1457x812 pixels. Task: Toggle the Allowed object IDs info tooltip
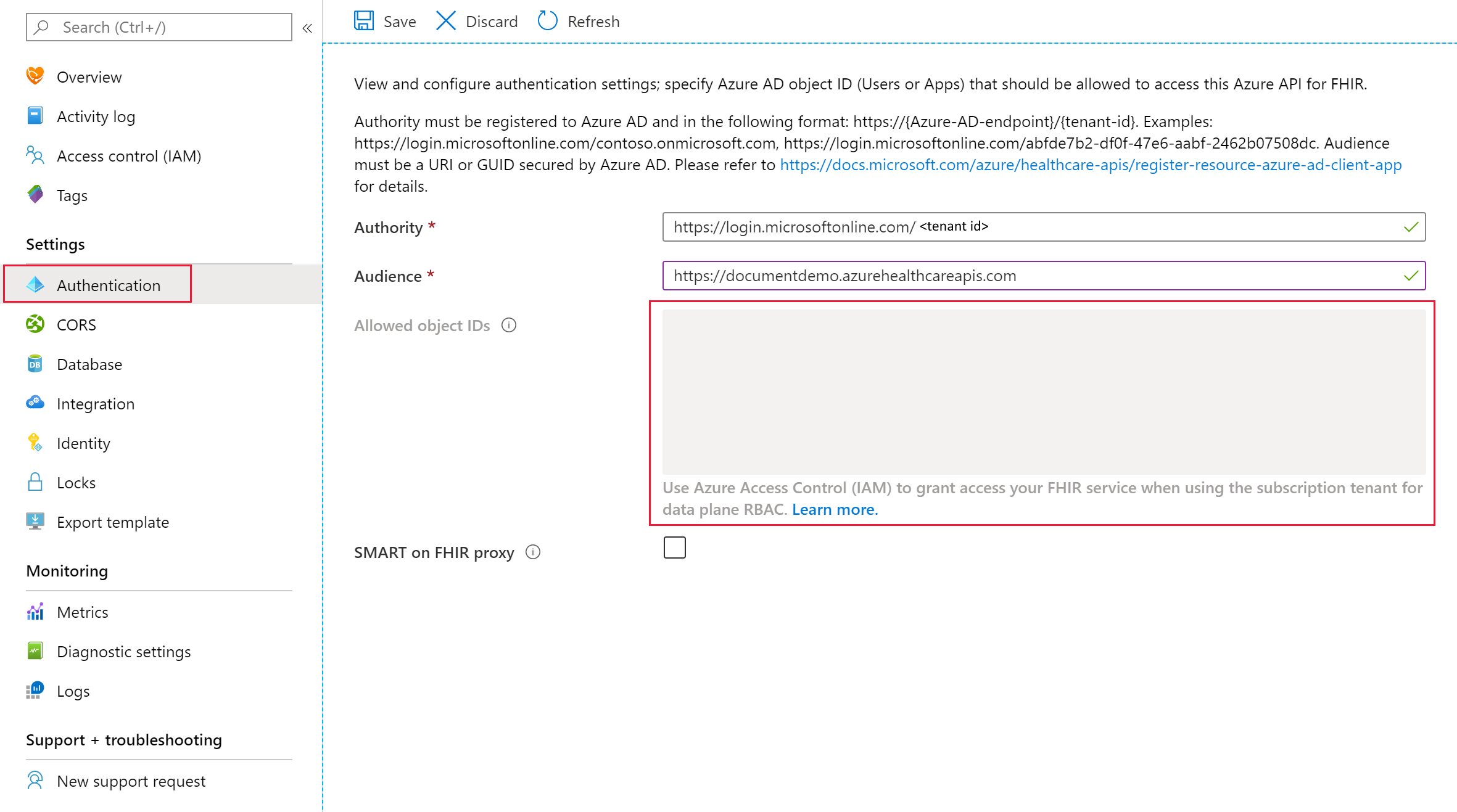(x=510, y=325)
